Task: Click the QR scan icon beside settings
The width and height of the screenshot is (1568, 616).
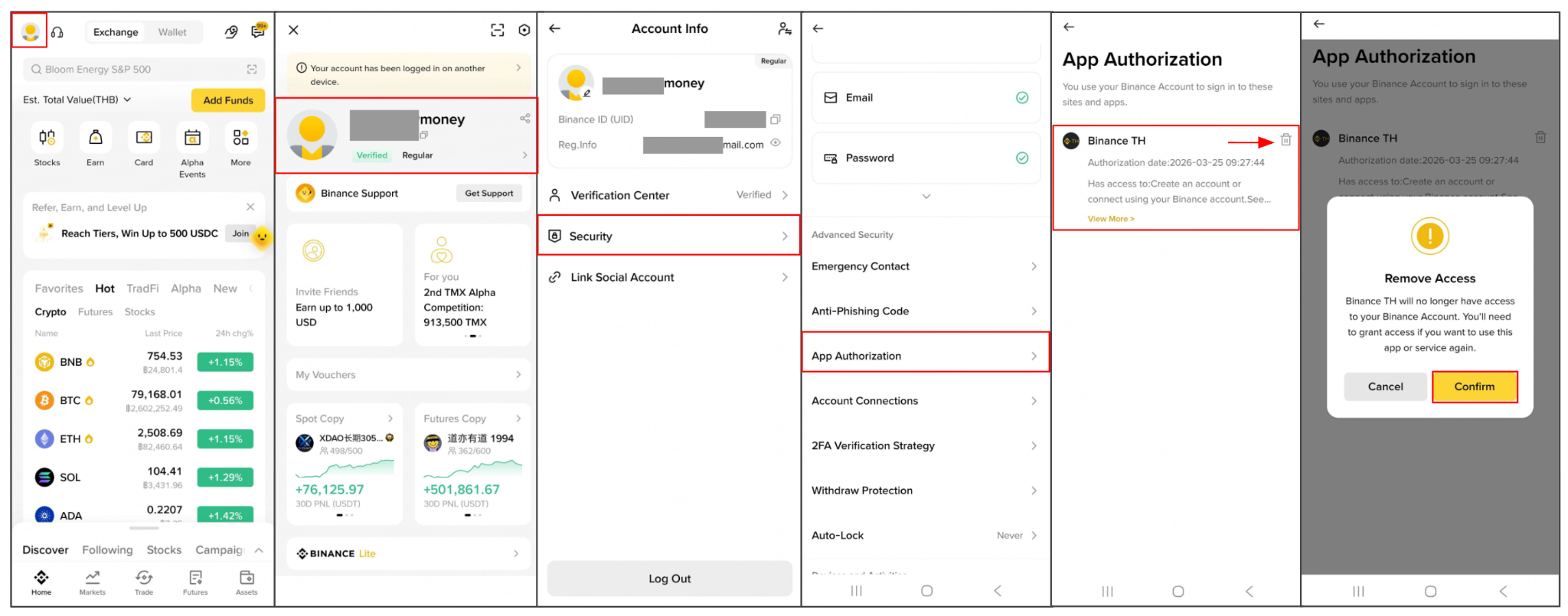Action: (x=498, y=30)
